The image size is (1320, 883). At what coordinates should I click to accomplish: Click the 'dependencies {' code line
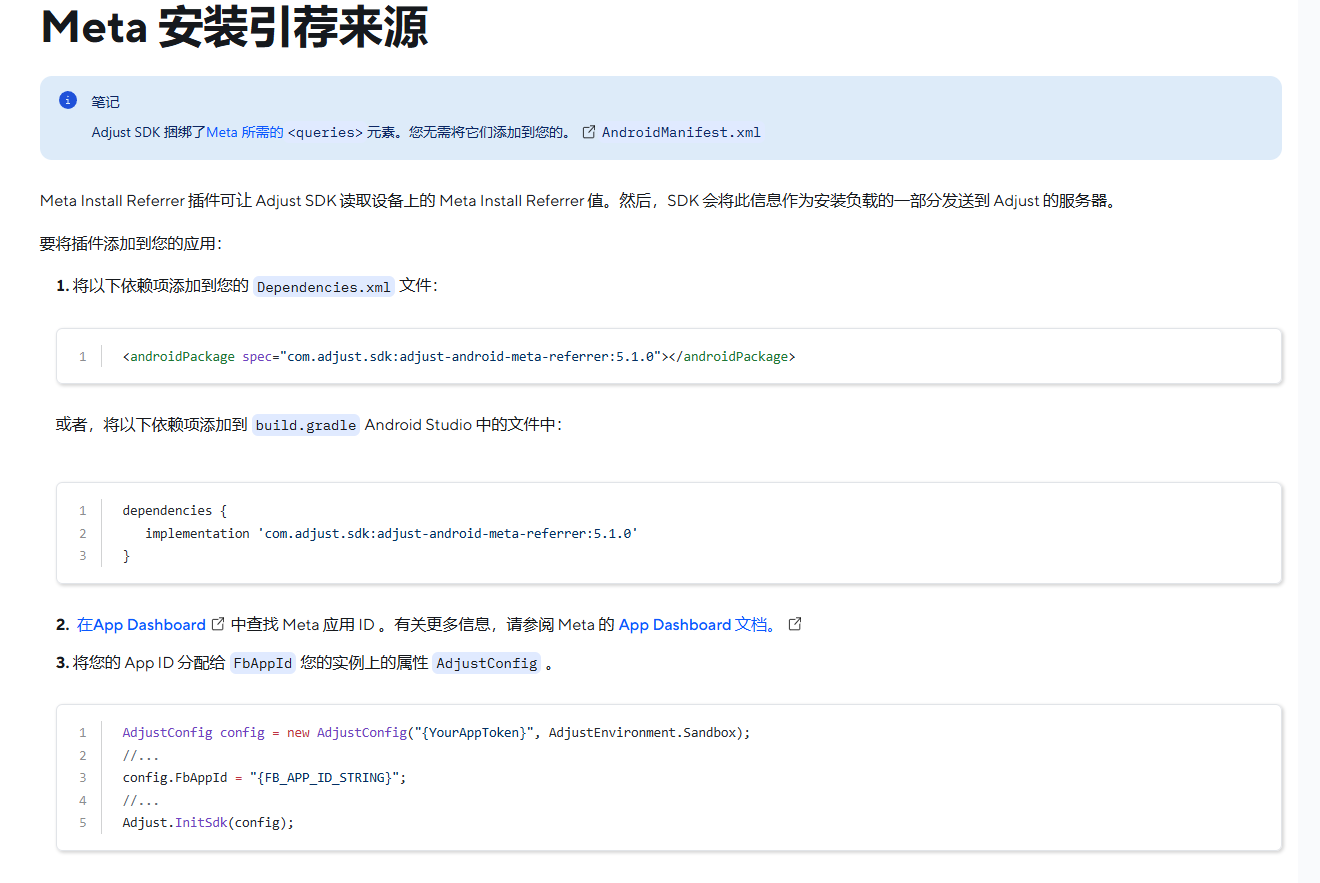(175, 510)
